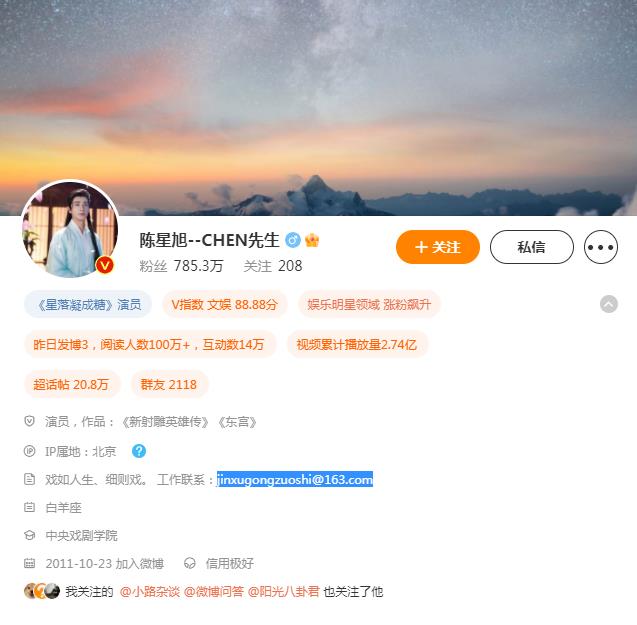Click the shield verification icon beside 演员

point(29,421)
